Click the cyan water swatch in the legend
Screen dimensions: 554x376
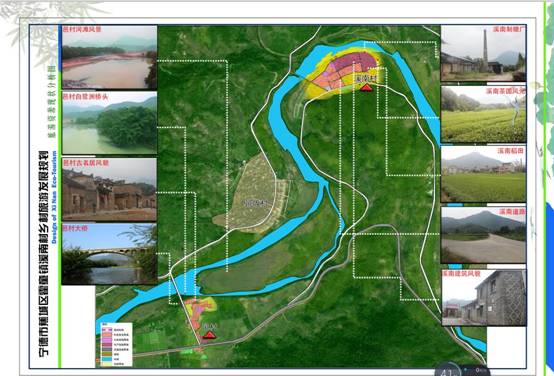coord(107,359)
